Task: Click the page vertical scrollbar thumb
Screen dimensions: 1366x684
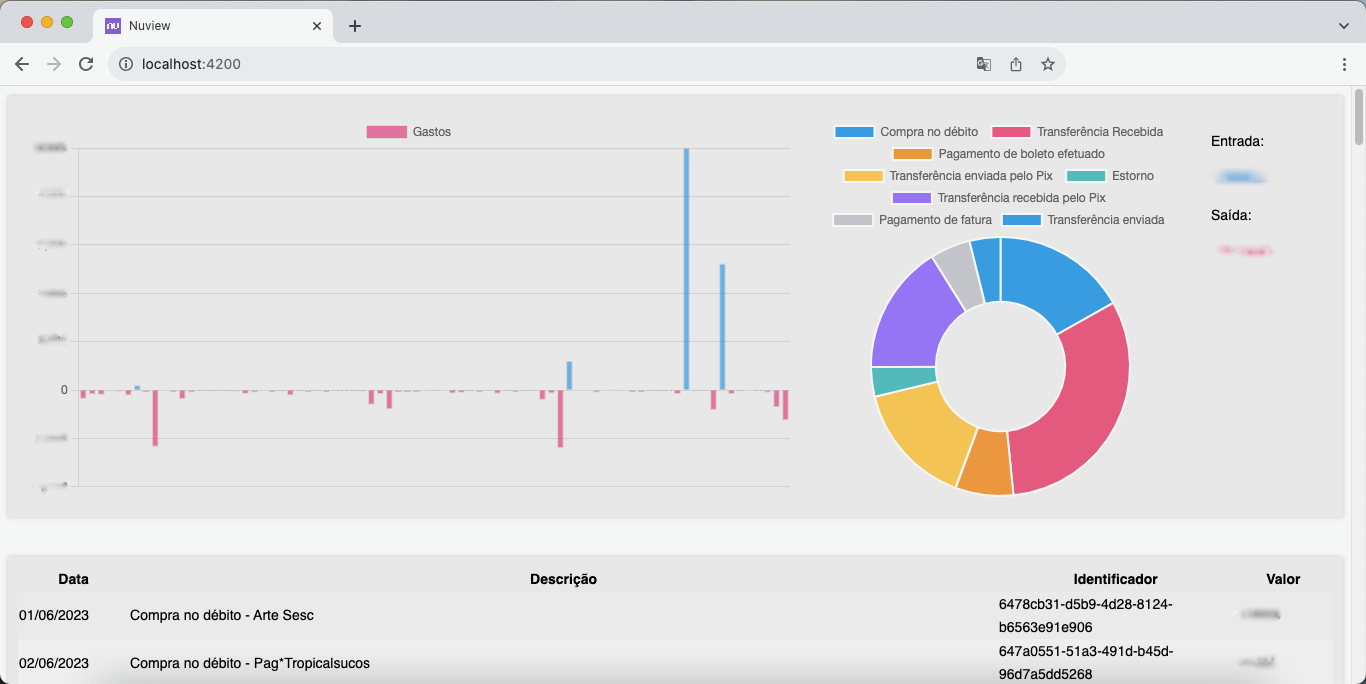Action: tap(1358, 117)
